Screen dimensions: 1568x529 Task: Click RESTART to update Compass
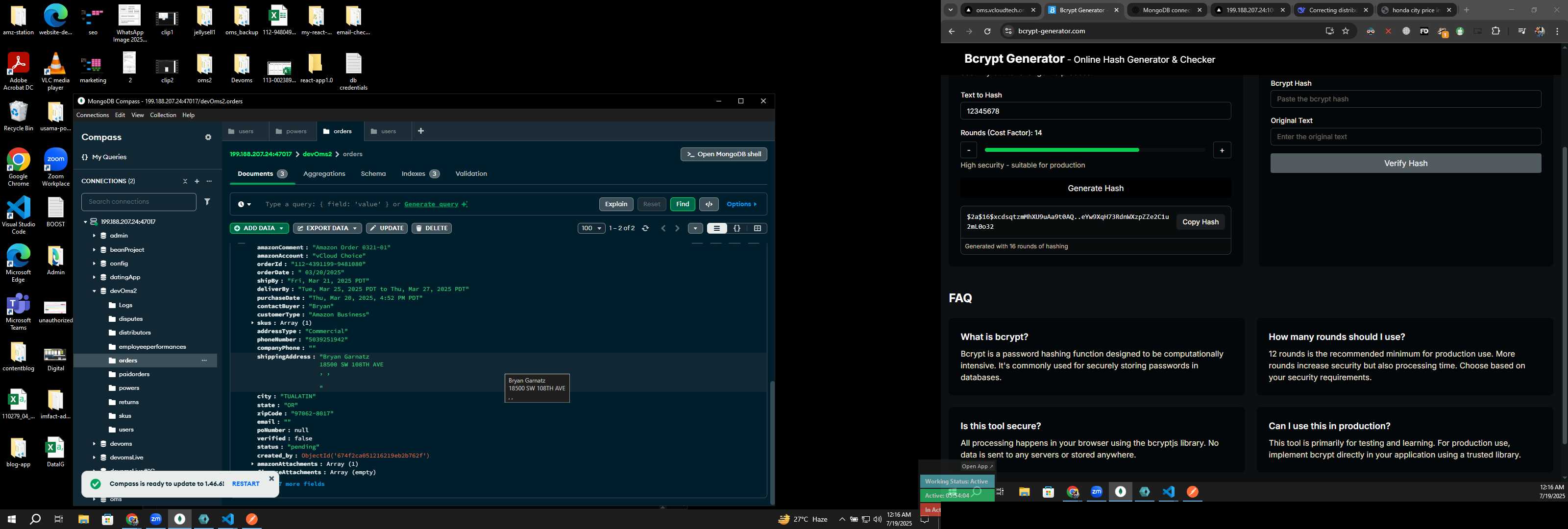point(245,484)
